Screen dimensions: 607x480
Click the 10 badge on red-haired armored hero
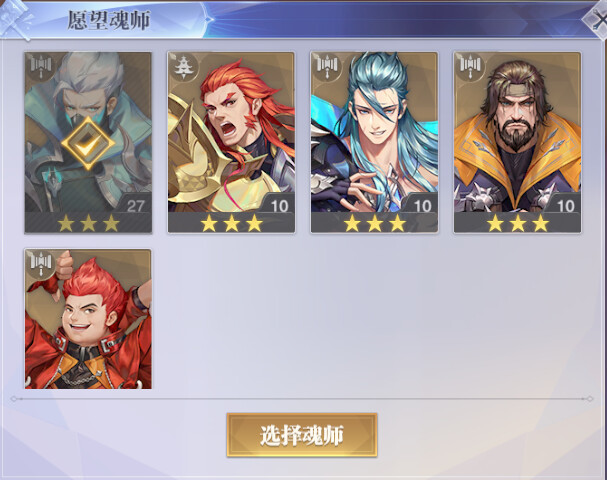coord(279,206)
